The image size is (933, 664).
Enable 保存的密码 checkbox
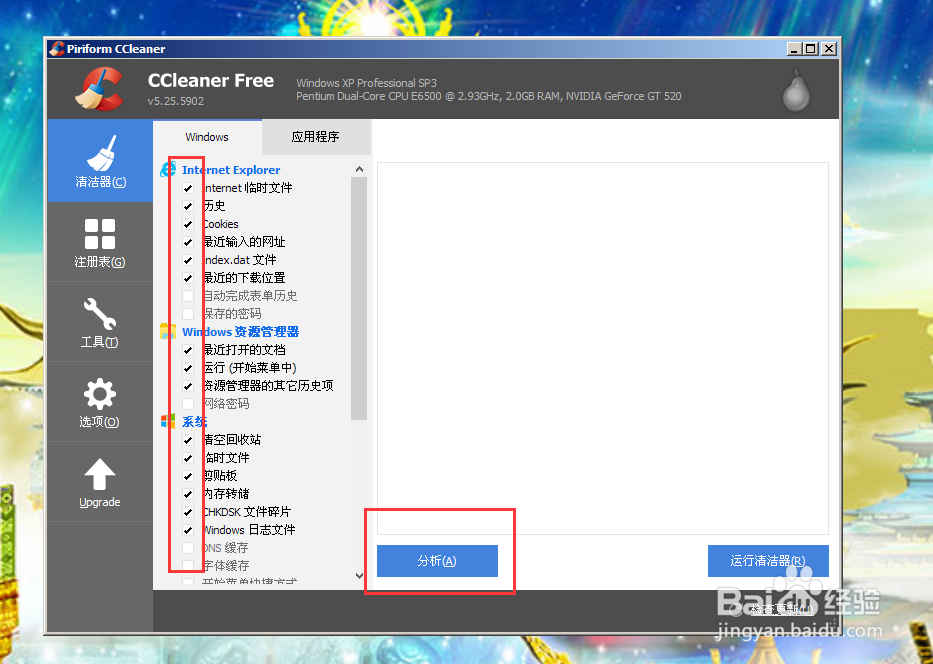tap(188, 314)
